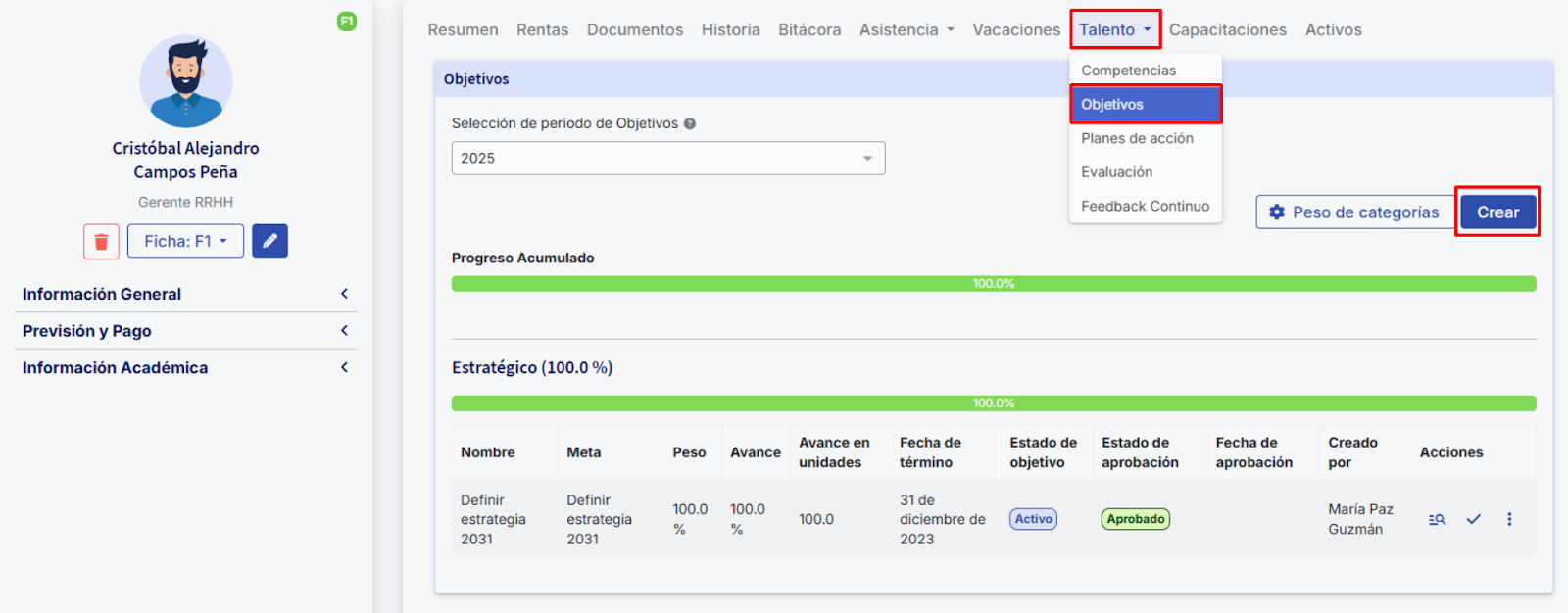The image size is (1568, 613).
Task: Click help icon beside Selección de periodo
Action: (690, 123)
